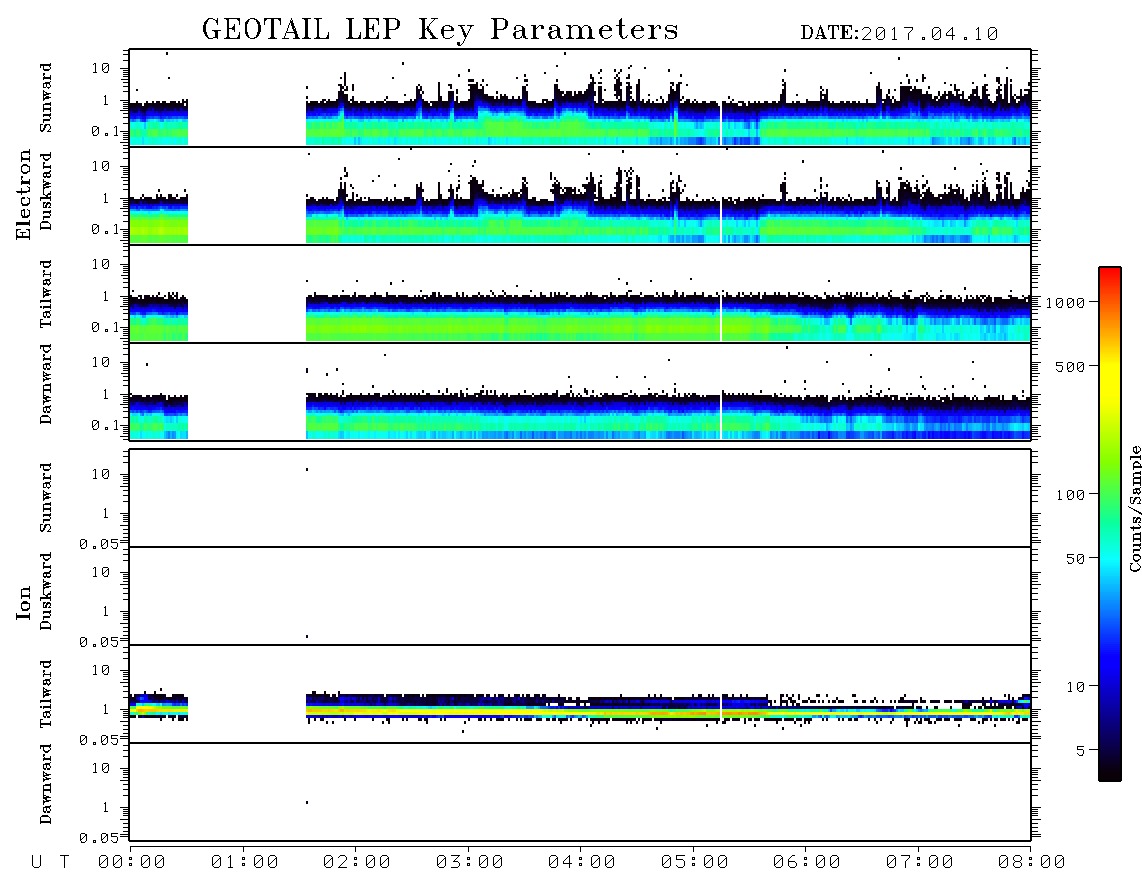Image resolution: width=1142 pixels, height=880 pixels.
Task: Click the Electron Sunward spectrogram panel
Action: 580,98
